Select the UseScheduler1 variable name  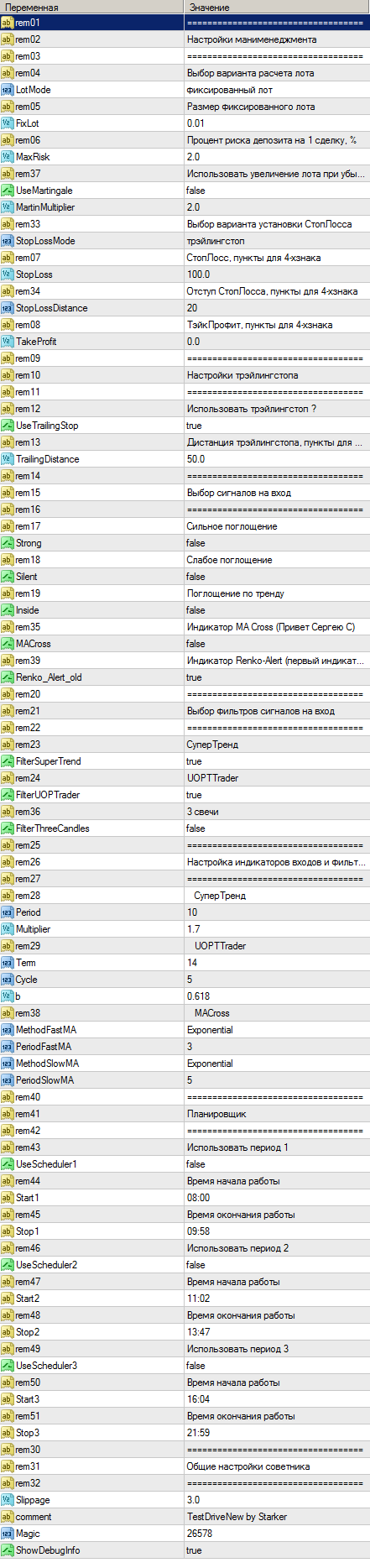(x=46, y=1164)
